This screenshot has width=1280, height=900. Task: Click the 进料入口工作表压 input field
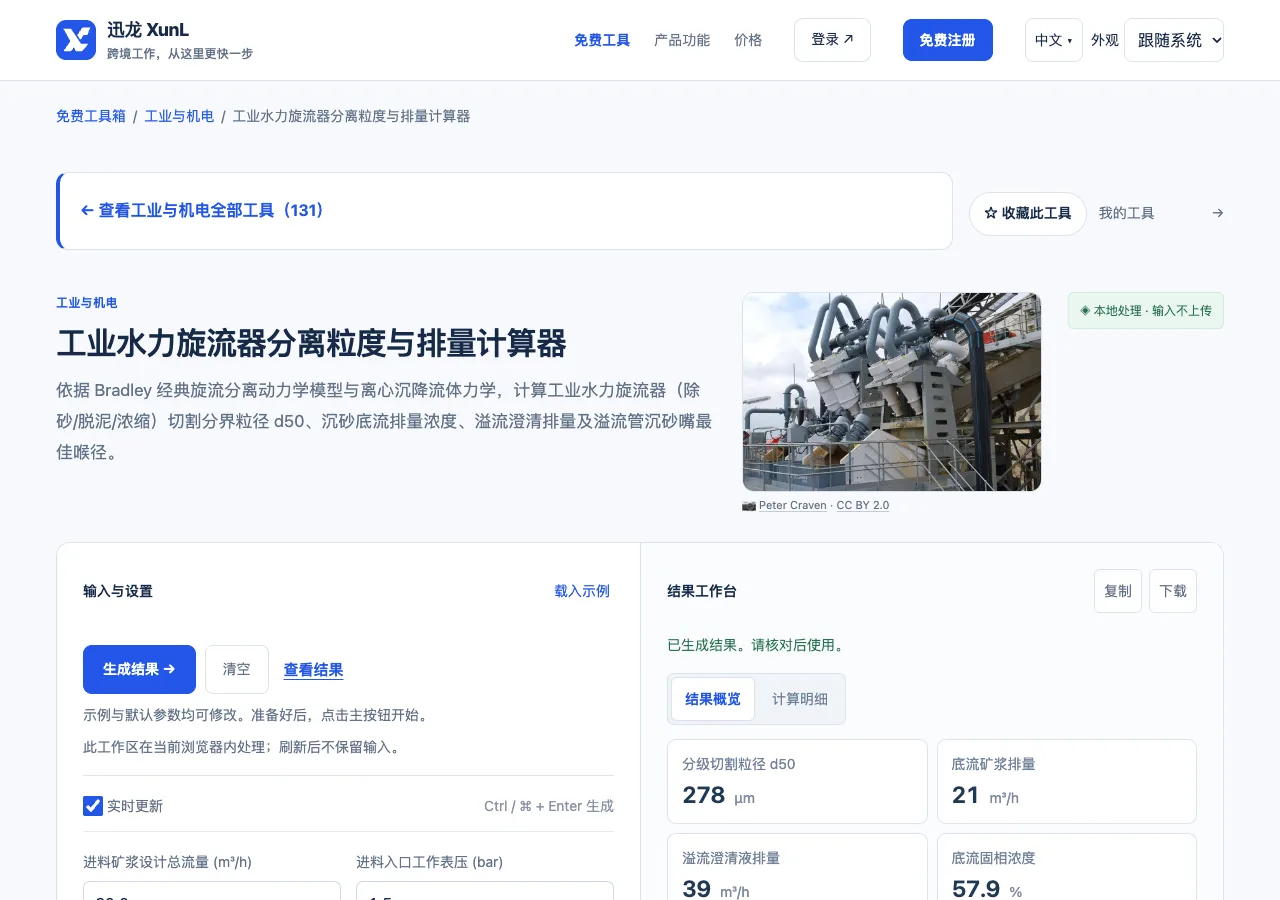click(x=485, y=890)
